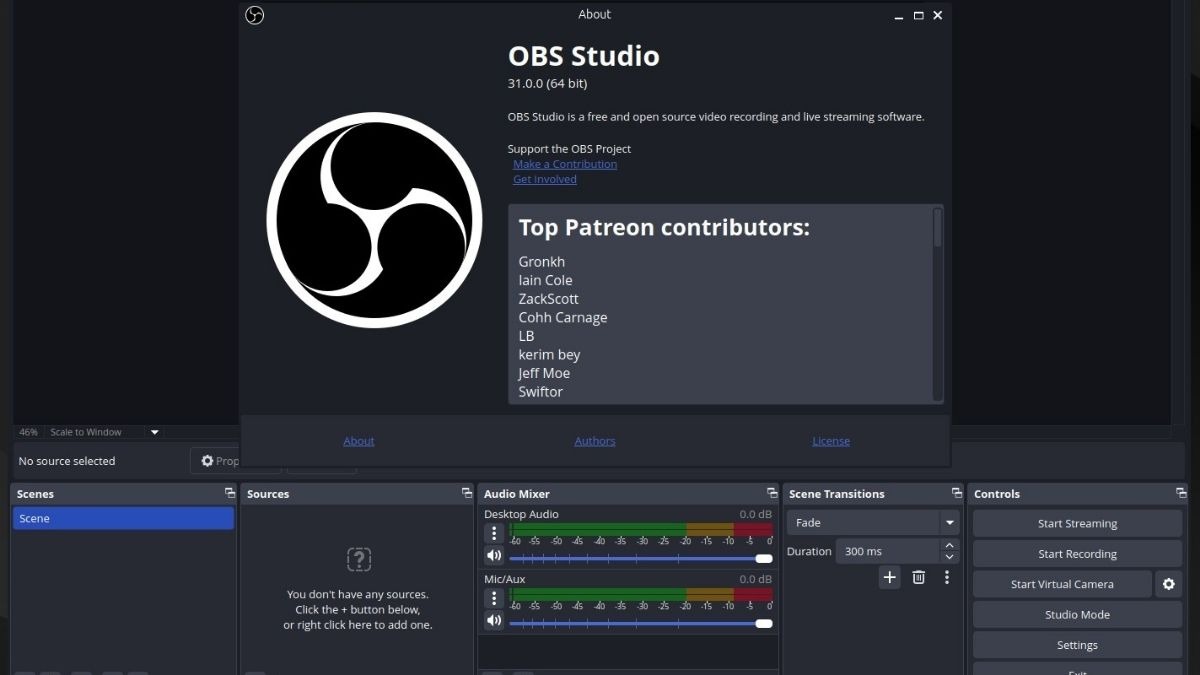
Task: Pop out the Scenes dock icon
Action: [230, 493]
